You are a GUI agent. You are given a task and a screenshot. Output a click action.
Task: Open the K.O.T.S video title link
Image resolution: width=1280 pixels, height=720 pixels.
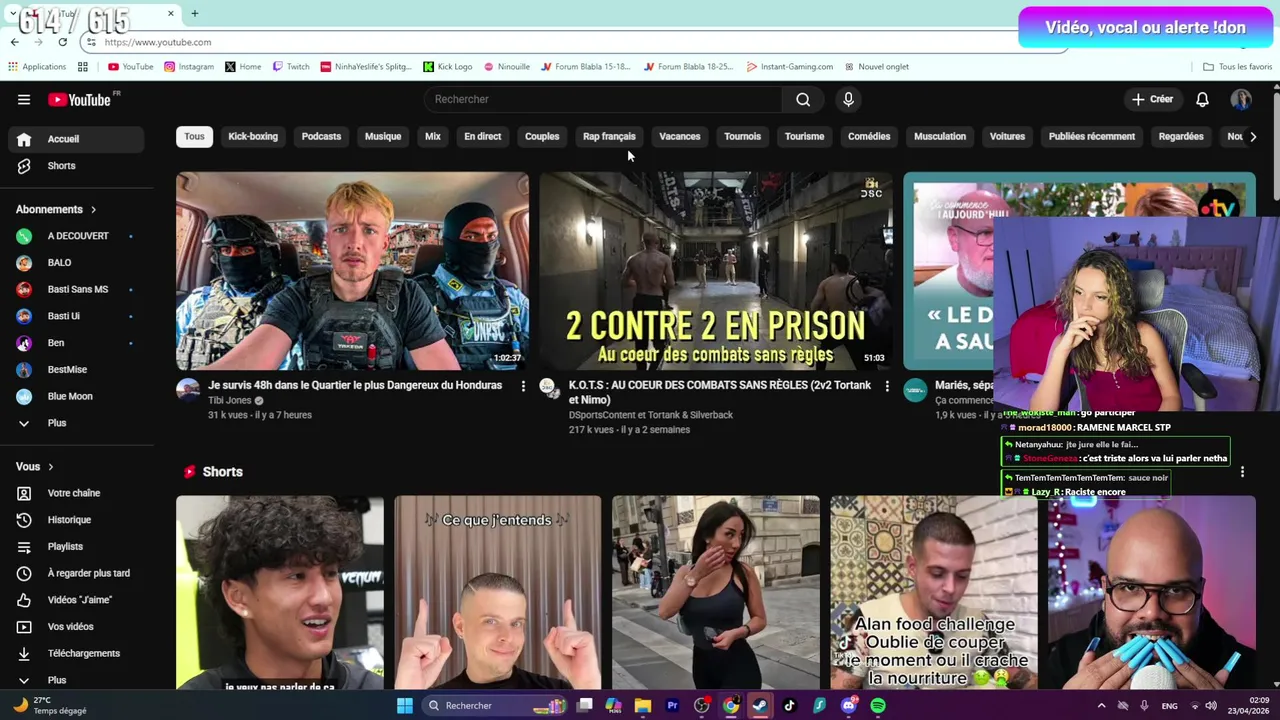coord(720,392)
